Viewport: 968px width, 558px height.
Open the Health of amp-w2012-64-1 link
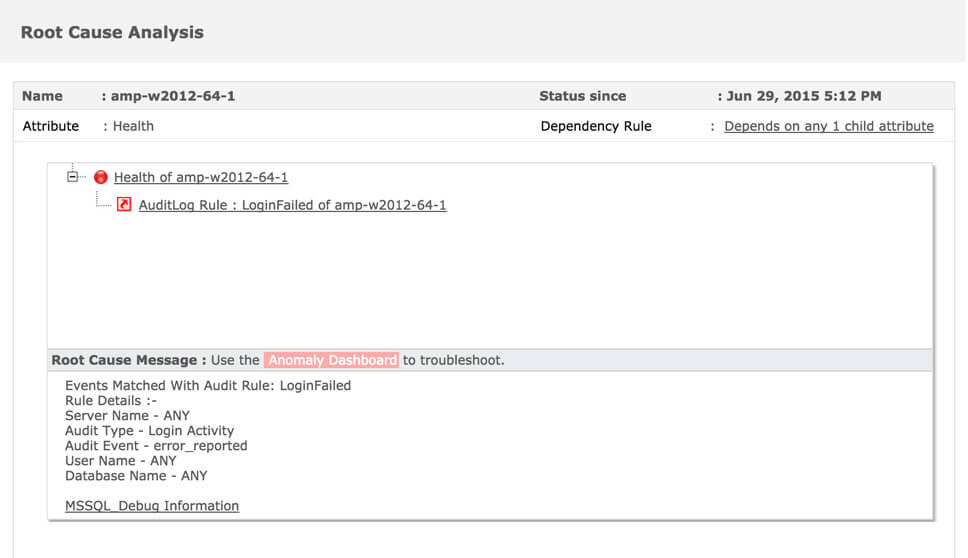tap(201, 178)
